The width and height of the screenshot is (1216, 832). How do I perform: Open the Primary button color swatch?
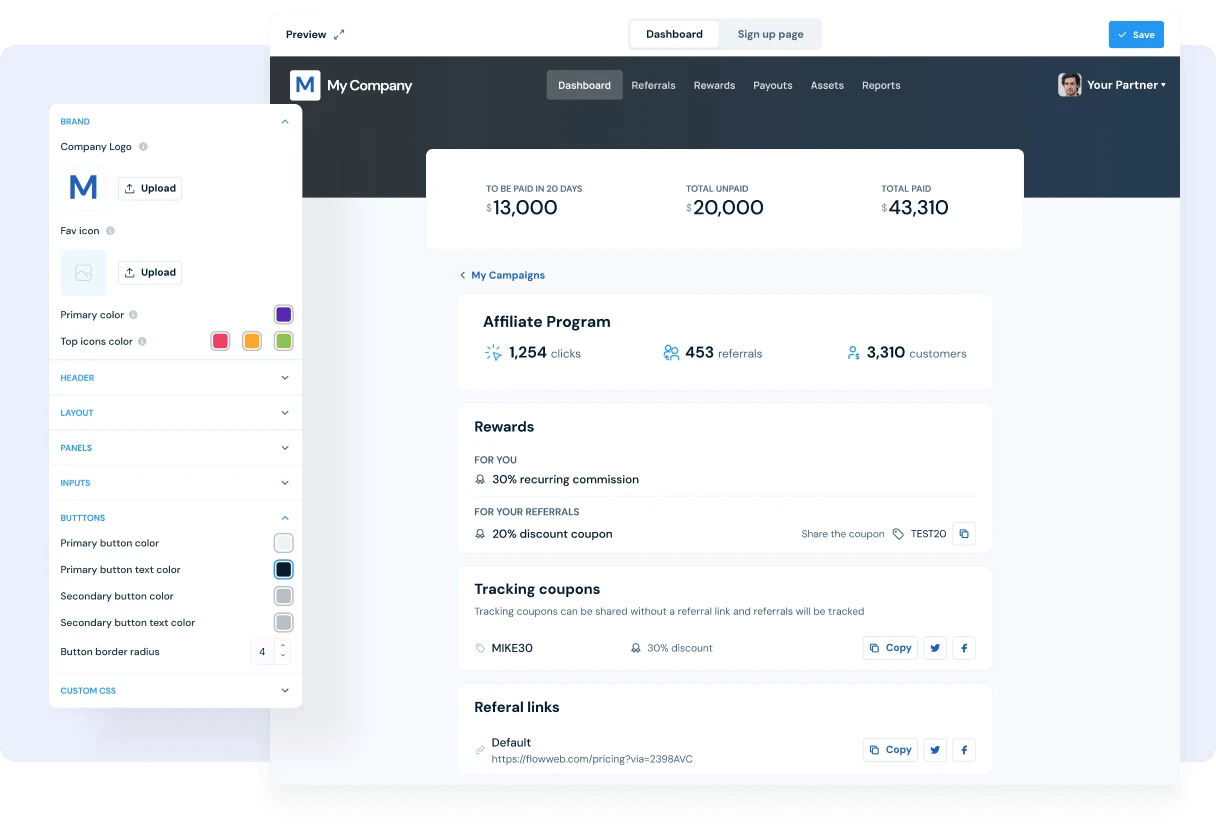pyautogui.click(x=284, y=543)
